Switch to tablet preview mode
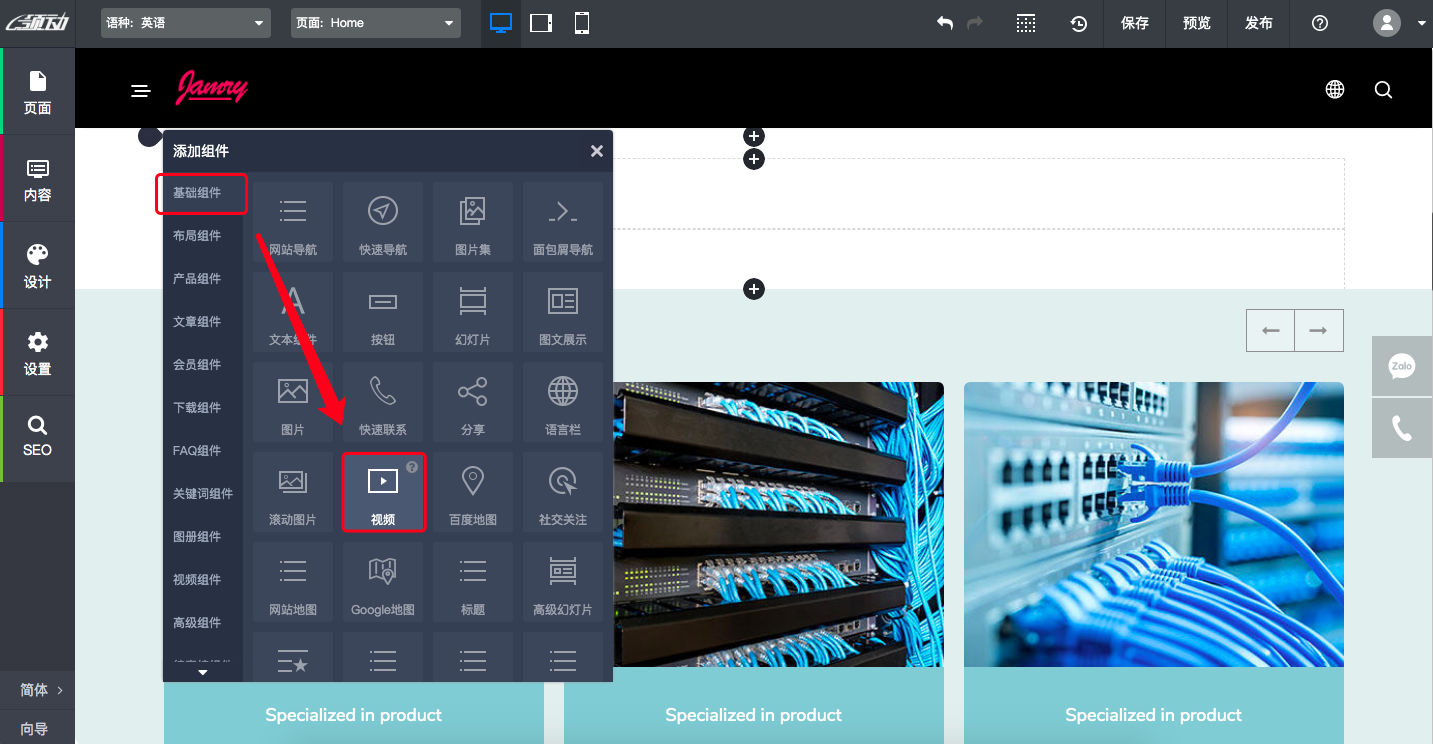Screen dimensions: 1433x744 (x=541, y=23)
